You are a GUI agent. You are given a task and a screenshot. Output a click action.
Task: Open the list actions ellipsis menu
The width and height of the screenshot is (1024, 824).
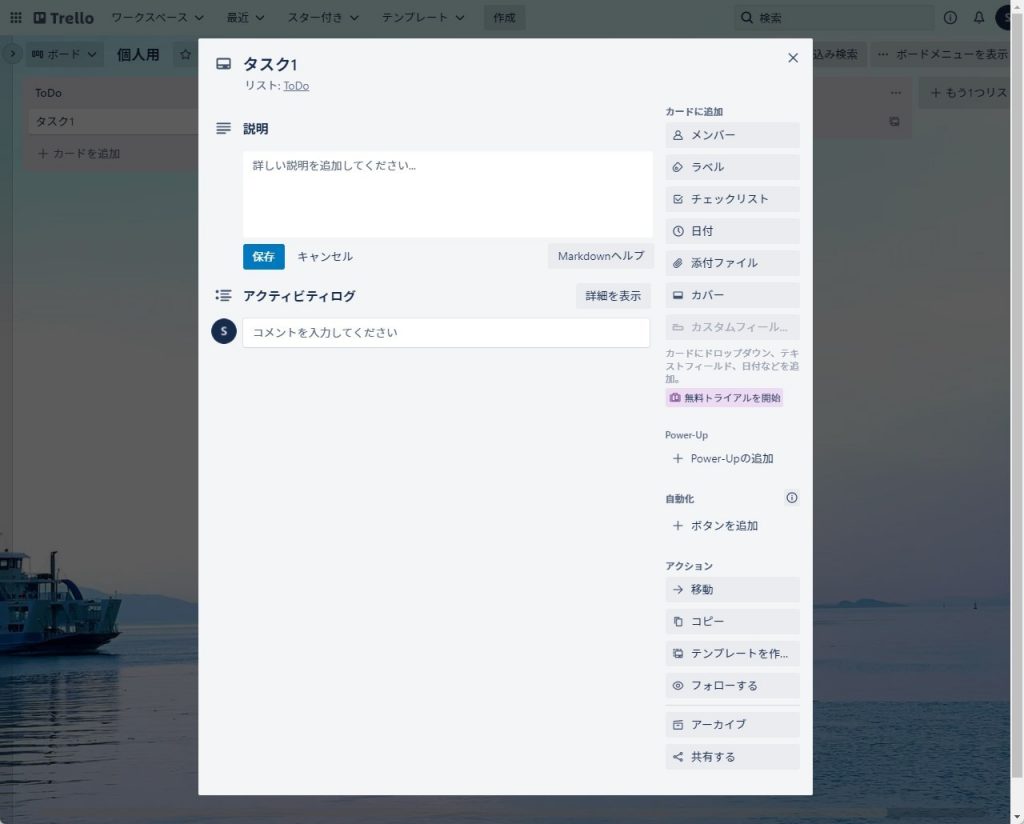coord(895,93)
